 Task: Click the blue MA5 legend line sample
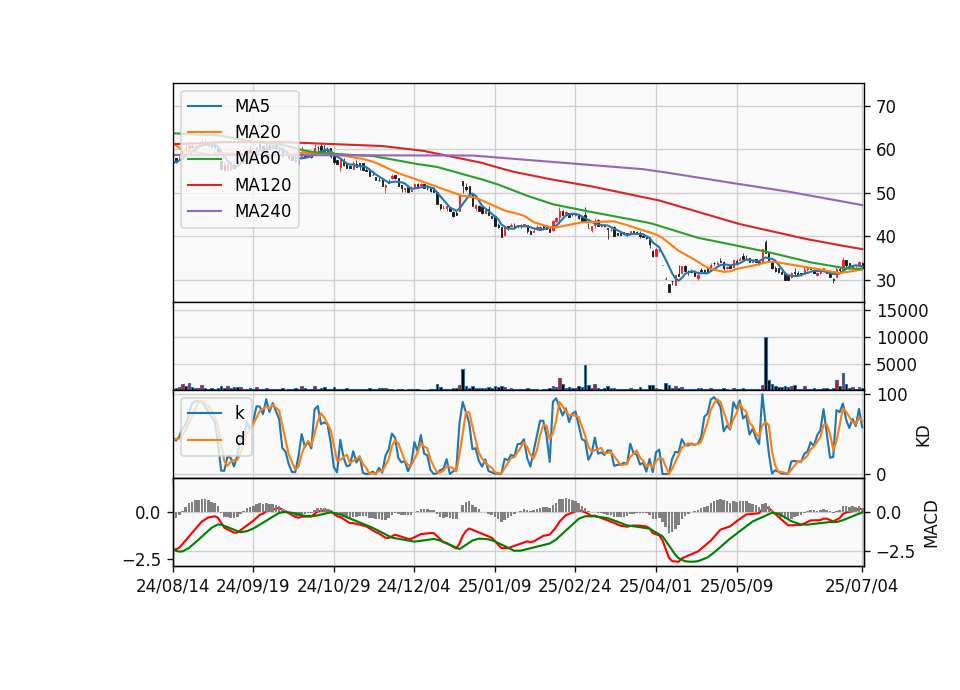[204, 106]
